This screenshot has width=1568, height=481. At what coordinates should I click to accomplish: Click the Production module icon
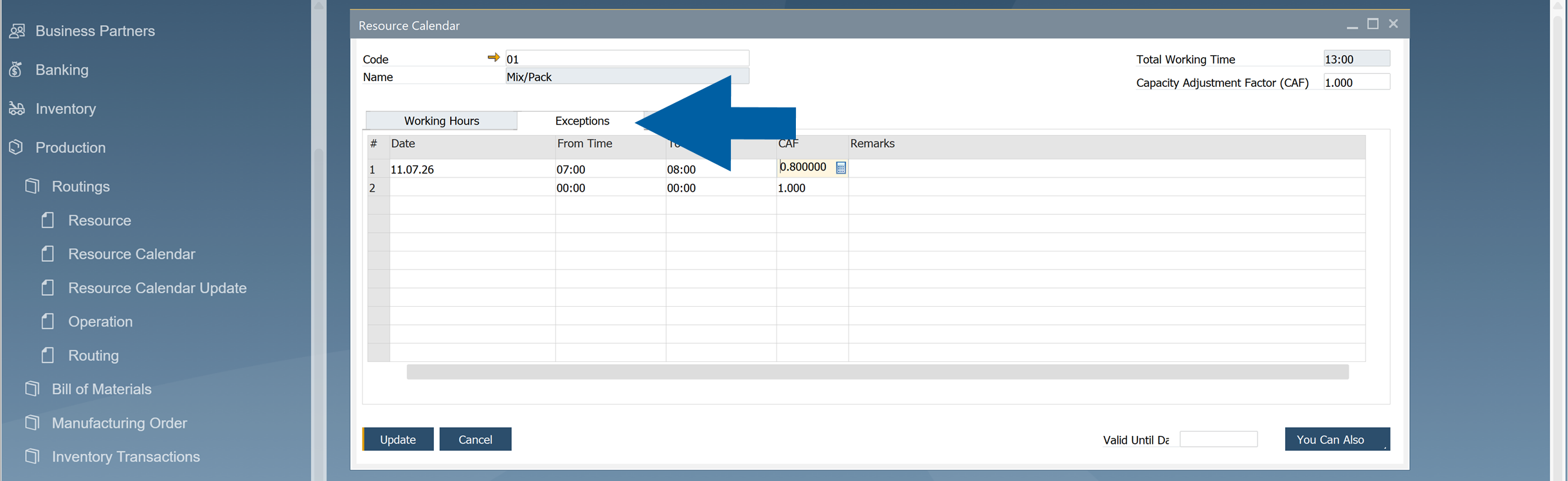click(x=16, y=147)
